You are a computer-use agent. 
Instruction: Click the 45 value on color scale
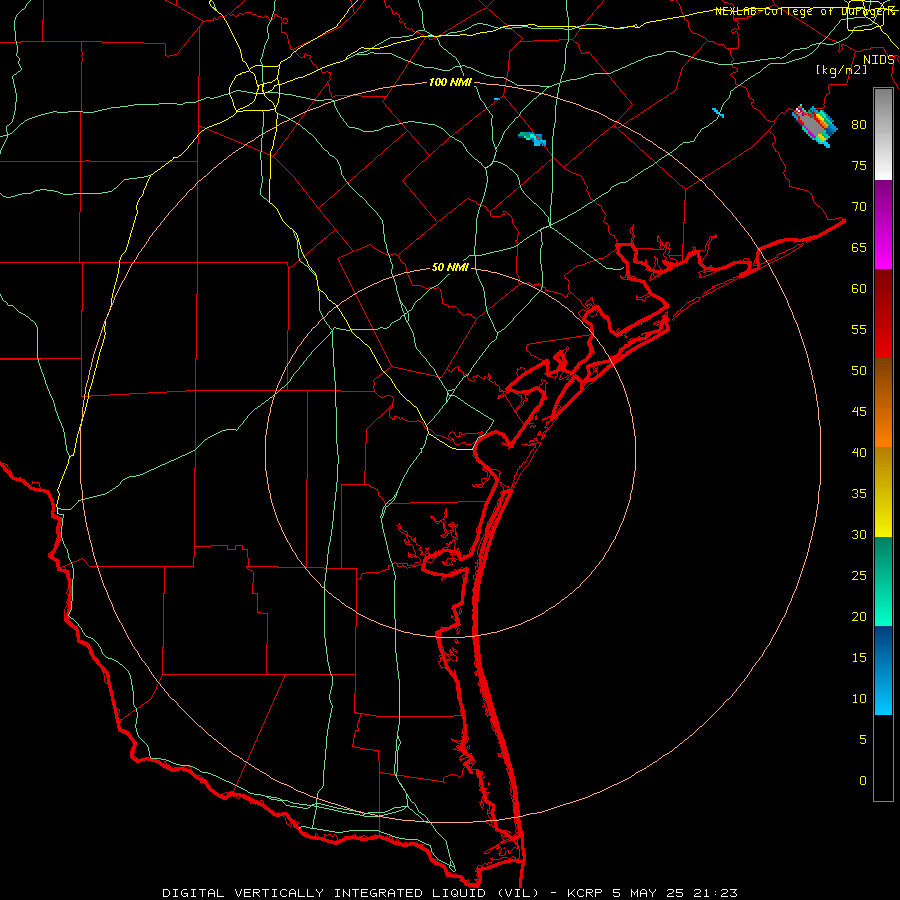[x=859, y=412]
